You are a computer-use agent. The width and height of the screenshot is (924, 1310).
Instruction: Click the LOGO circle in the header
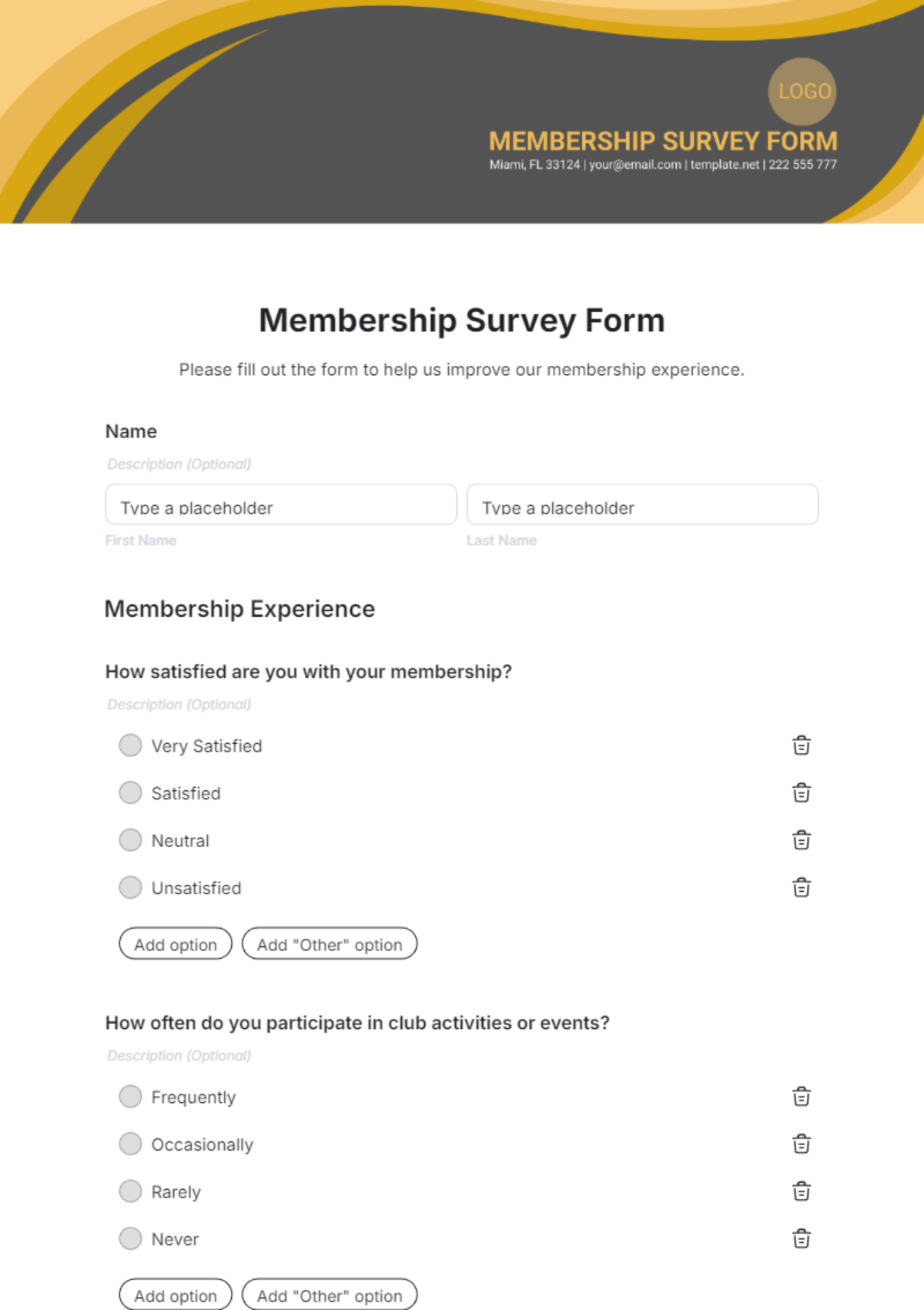(x=802, y=92)
